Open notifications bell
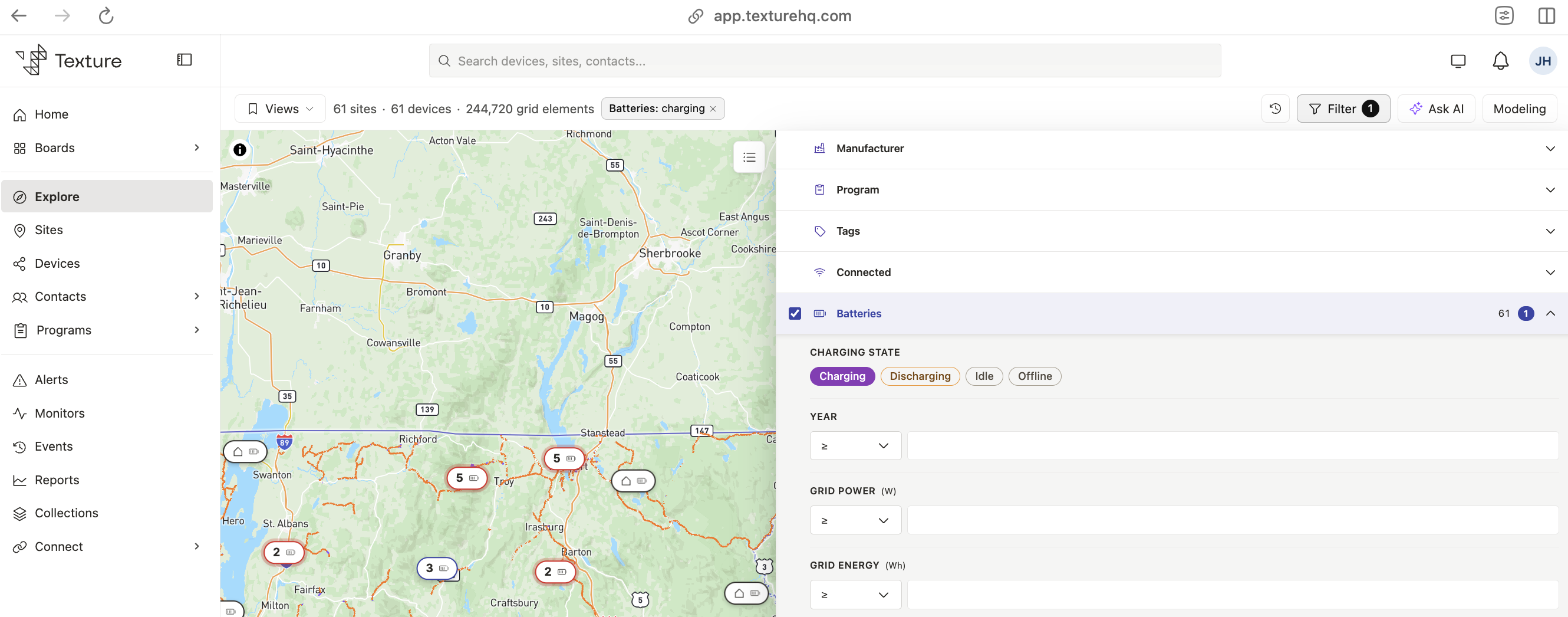The height and width of the screenshot is (617, 1568). coord(1500,61)
